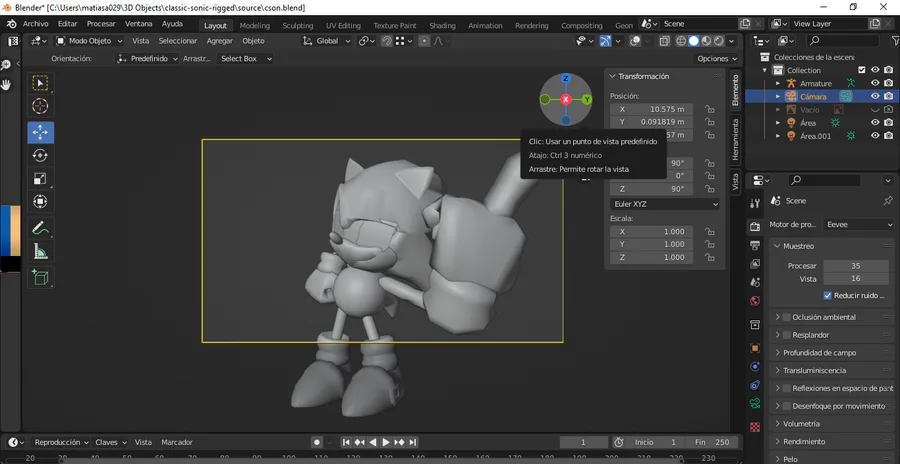Open the Archivo menu

[35, 24]
